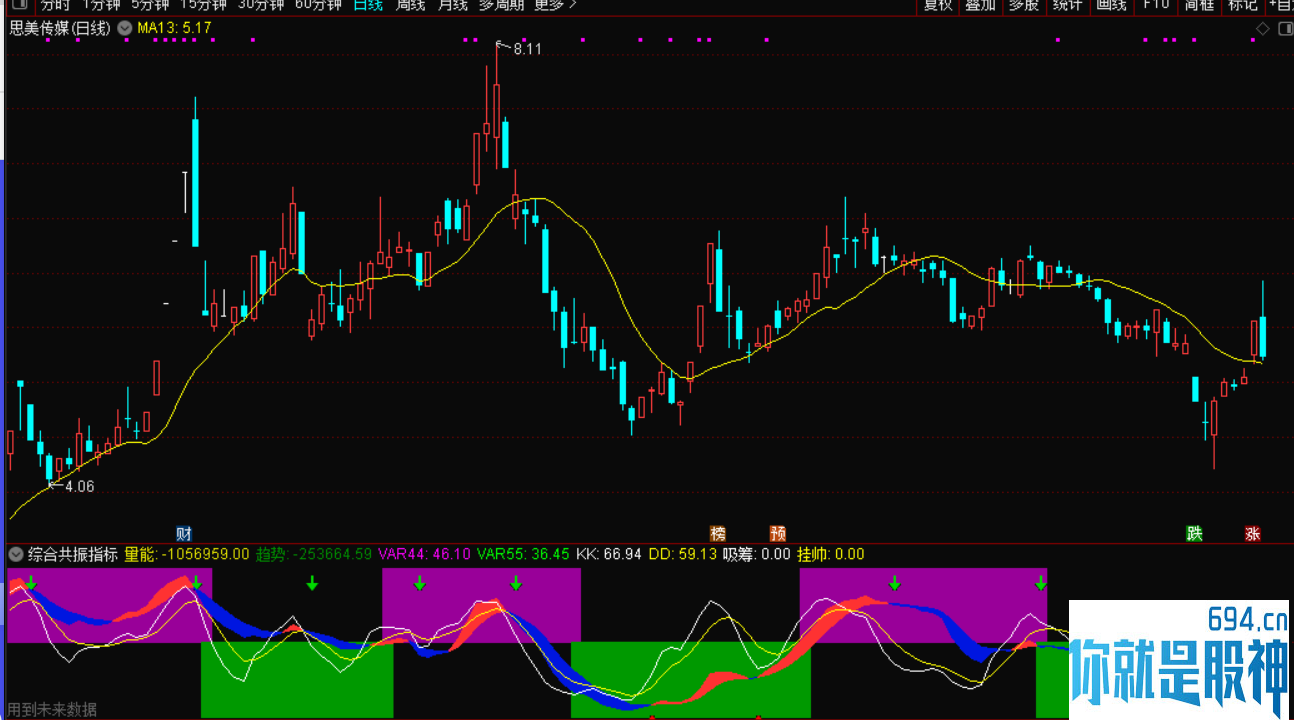Viewport: 1294px width, 720px height.
Task: Switch to the 30分钟 period tab
Action: pyautogui.click(x=261, y=5)
